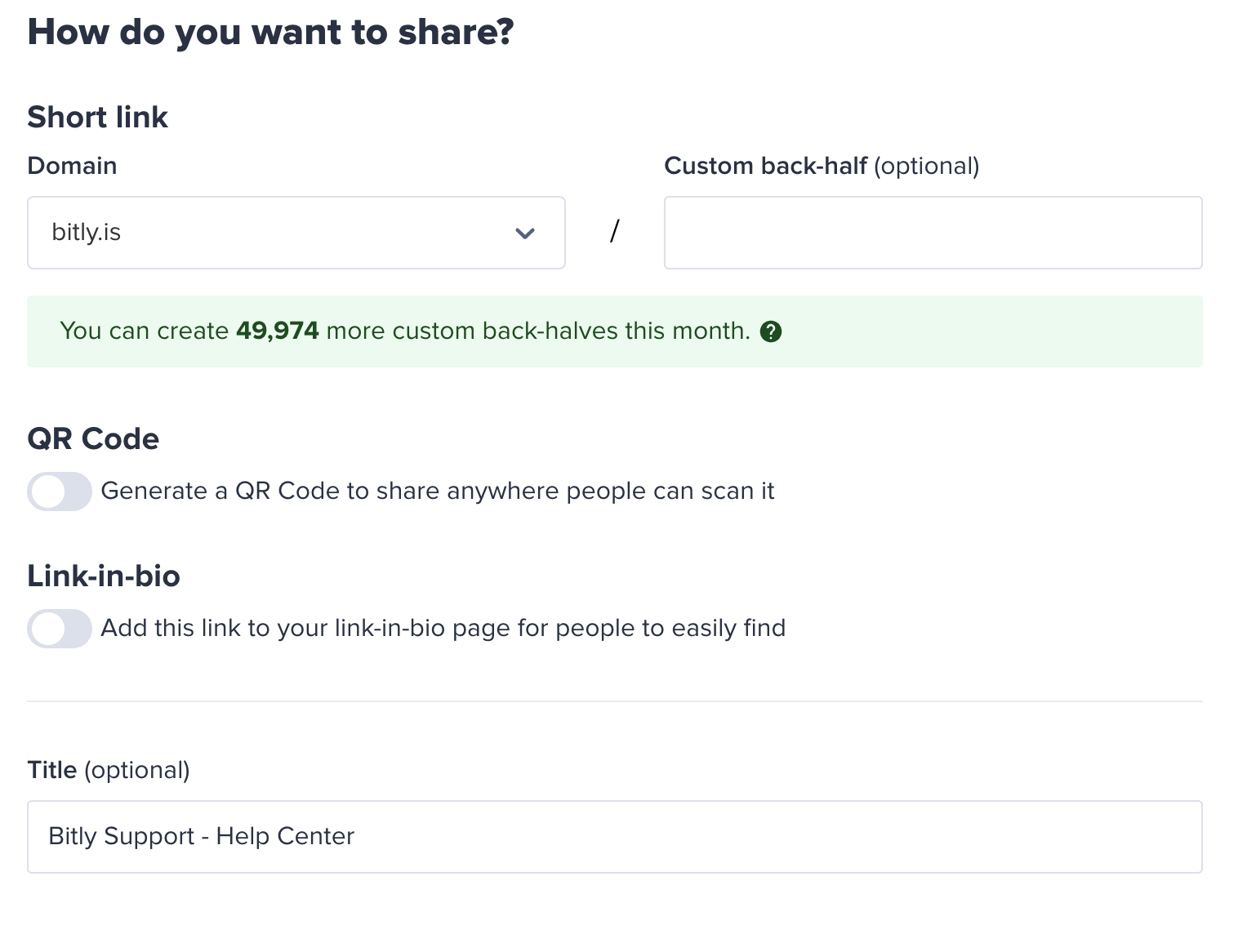Click the Domain field label

point(72,166)
